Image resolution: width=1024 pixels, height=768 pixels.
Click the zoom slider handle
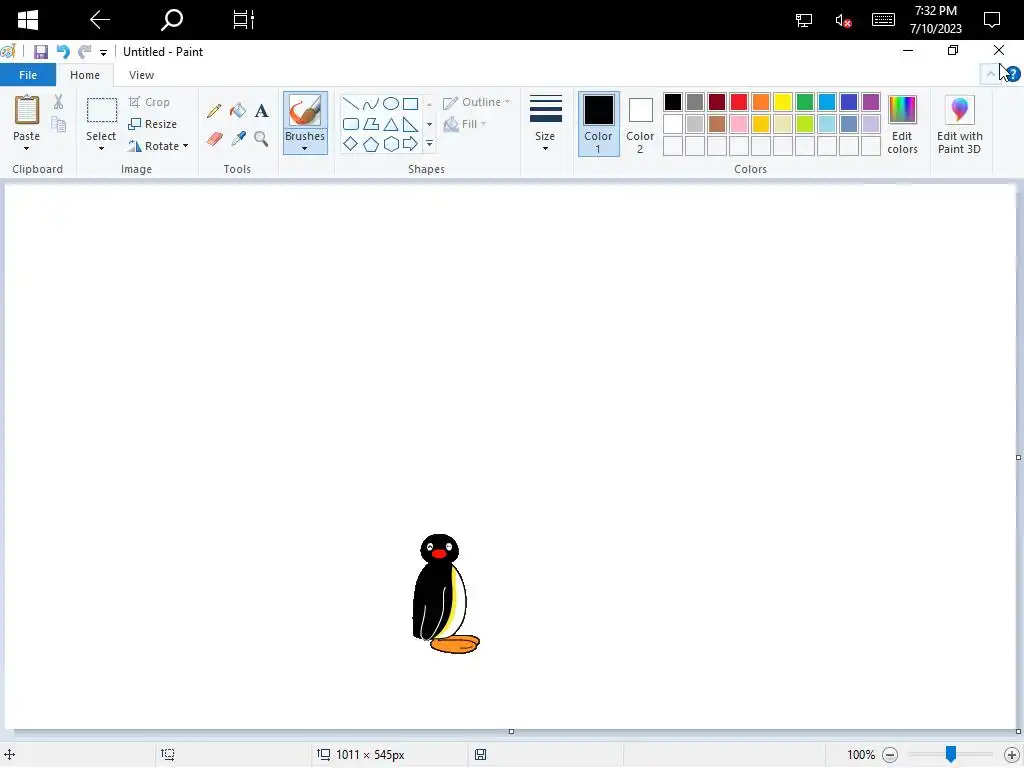pos(951,755)
